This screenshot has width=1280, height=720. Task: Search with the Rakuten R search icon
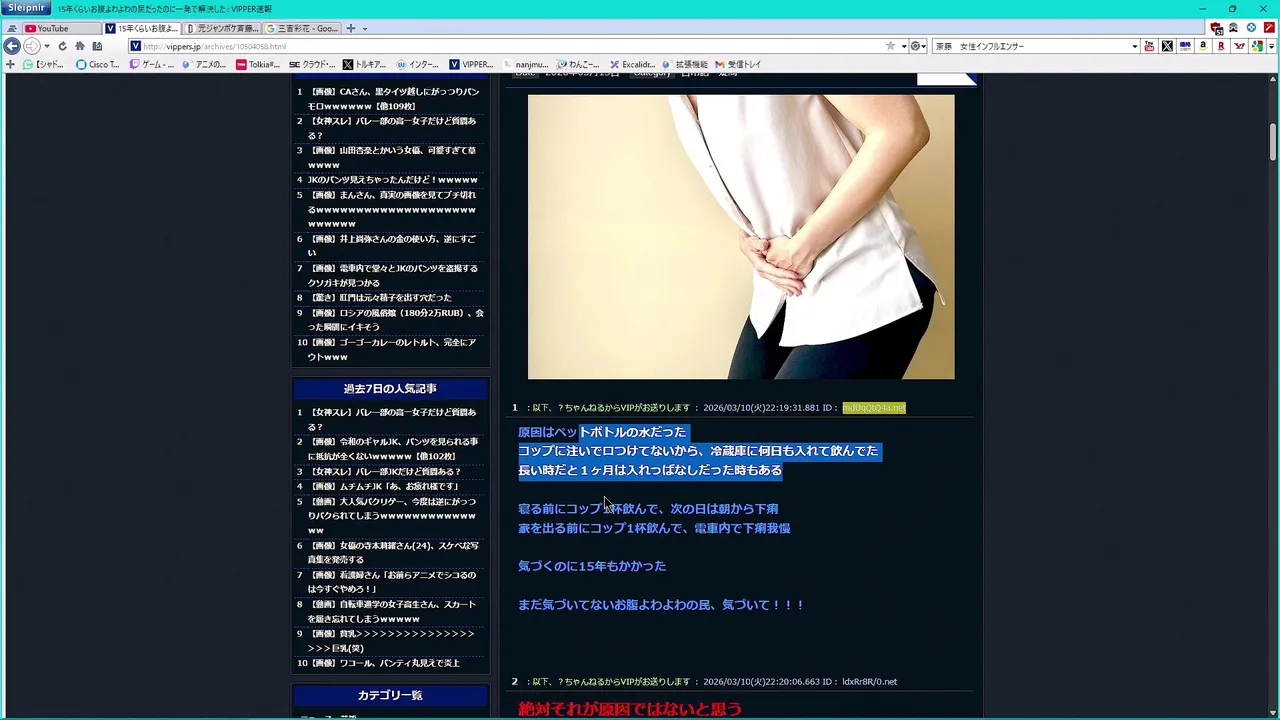coord(1221,46)
